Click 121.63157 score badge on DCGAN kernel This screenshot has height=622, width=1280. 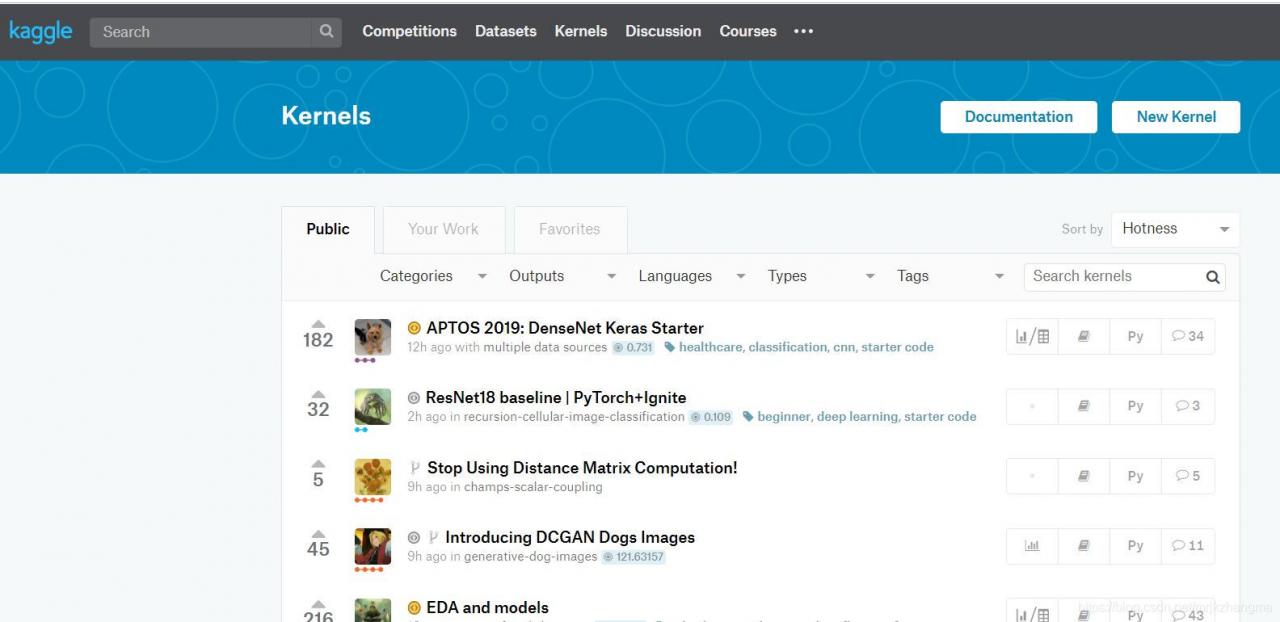(x=633, y=557)
